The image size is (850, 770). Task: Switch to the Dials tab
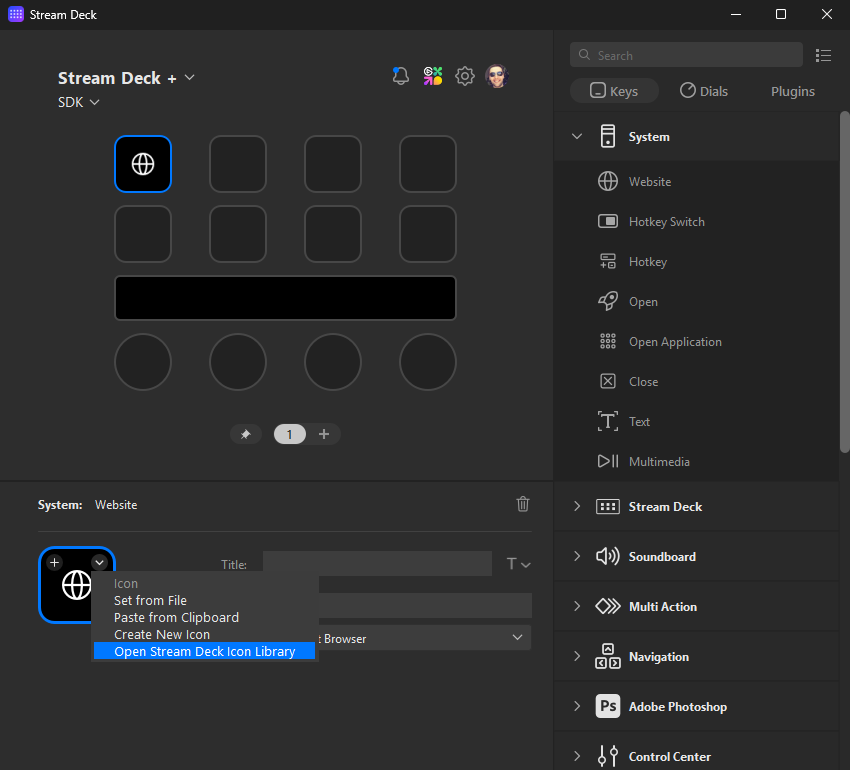[x=704, y=91]
